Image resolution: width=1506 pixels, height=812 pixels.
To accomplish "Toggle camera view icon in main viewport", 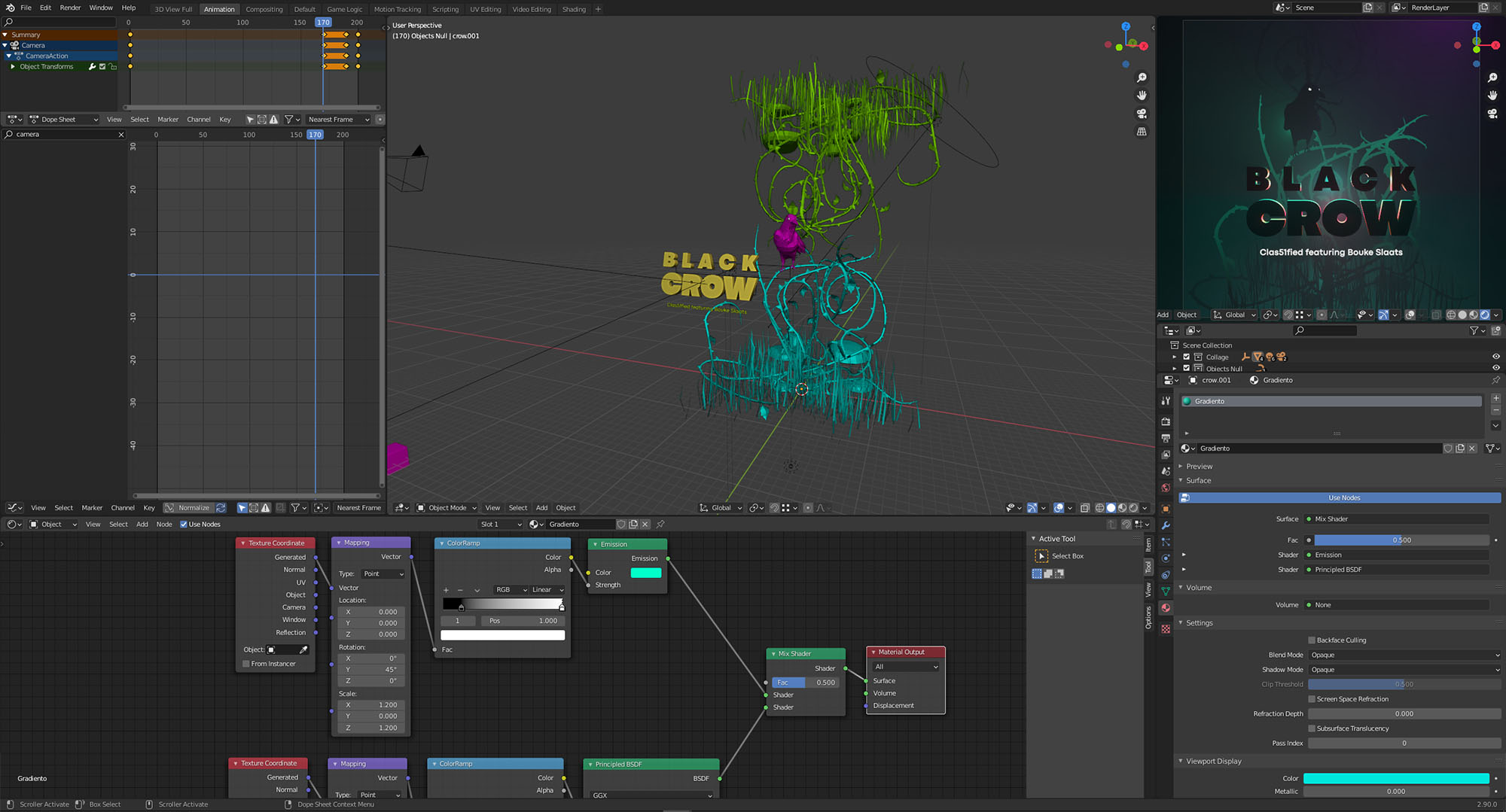I will click(1142, 114).
